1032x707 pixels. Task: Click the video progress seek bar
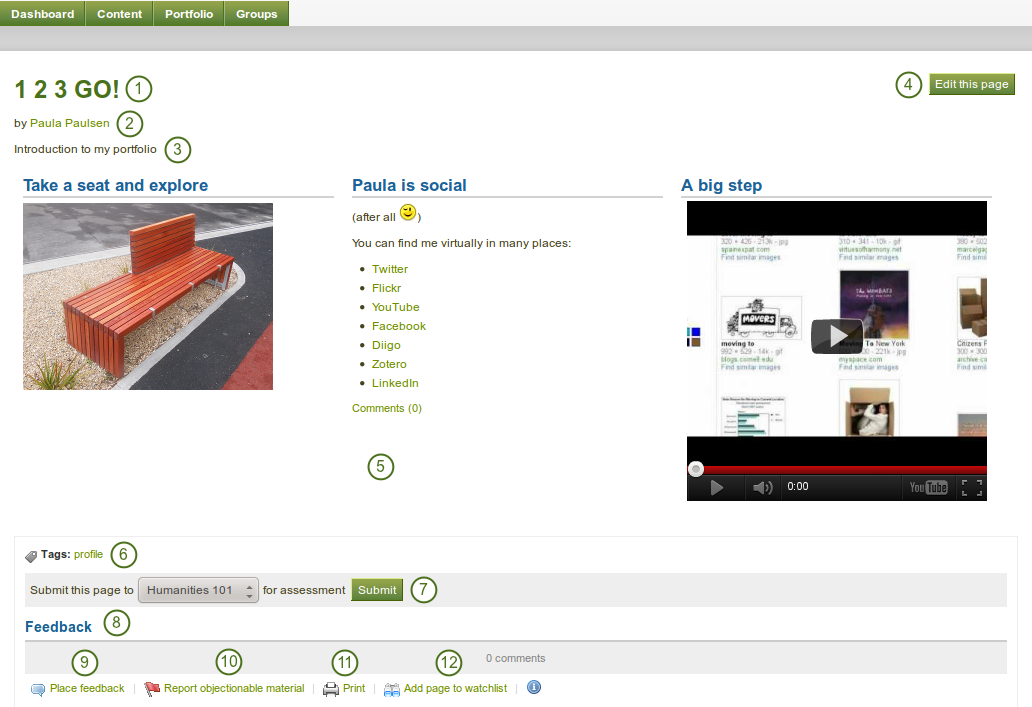click(836, 468)
